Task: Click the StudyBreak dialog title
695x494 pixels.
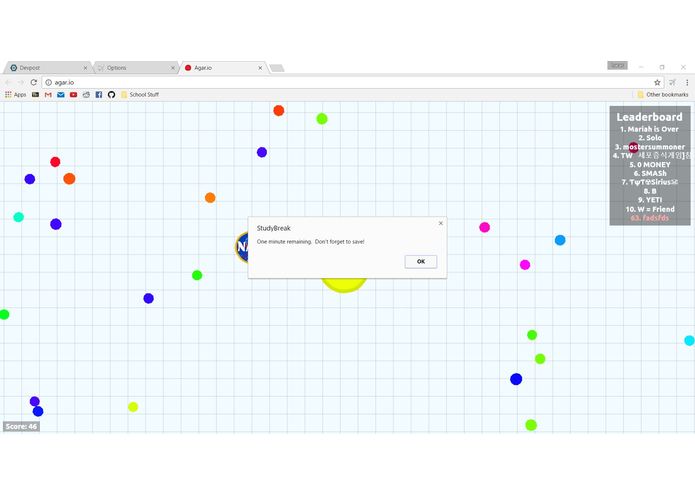Action: (x=273, y=228)
